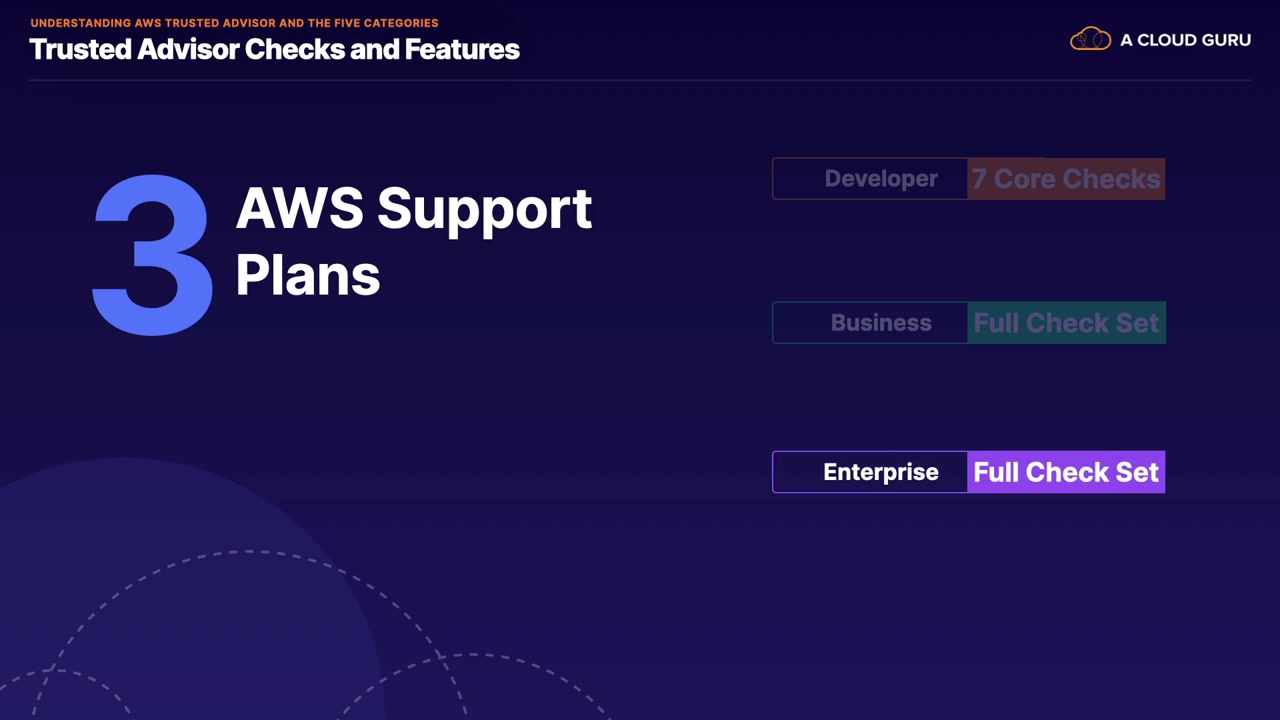The image size is (1280, 720).
Task: Click the large blue number 3
Action: (153, 255)
